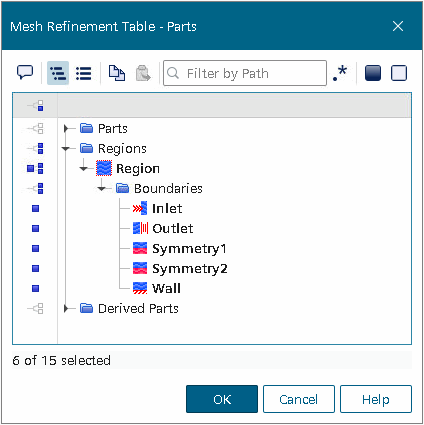Click the grayed paste selection icon
The image size is (424, 425).
coord(143,73)
